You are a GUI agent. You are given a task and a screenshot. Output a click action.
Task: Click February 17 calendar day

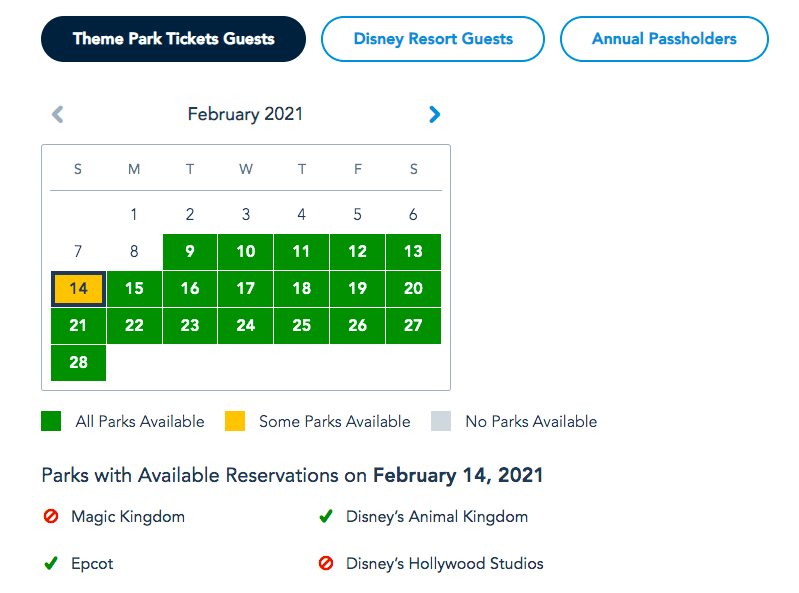246,289
